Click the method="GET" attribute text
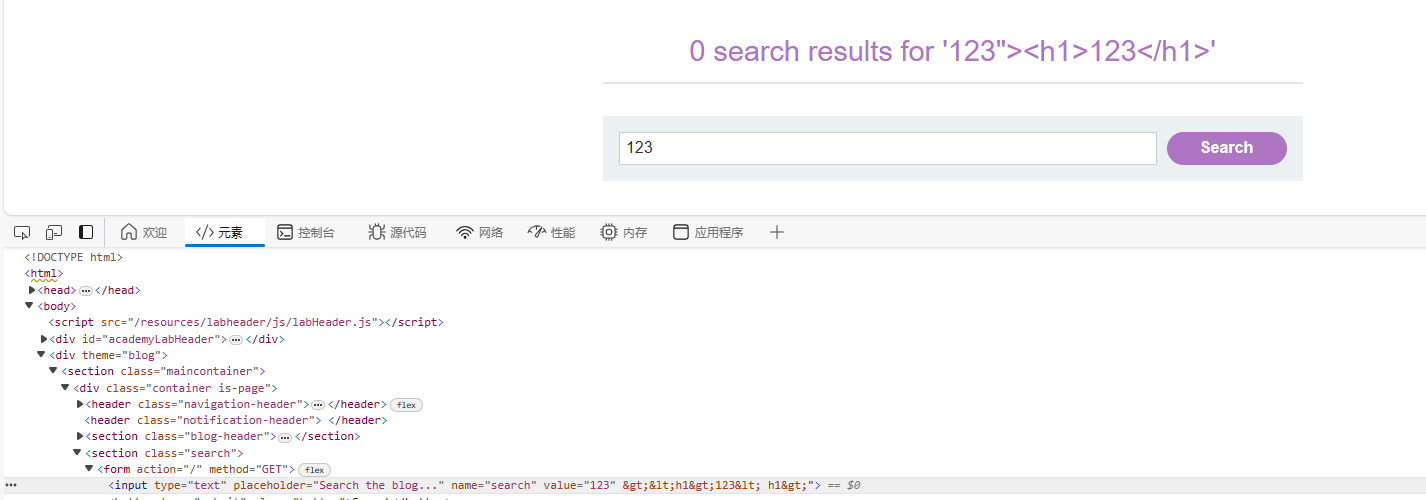1426x500 pixels. coord(251,469)
